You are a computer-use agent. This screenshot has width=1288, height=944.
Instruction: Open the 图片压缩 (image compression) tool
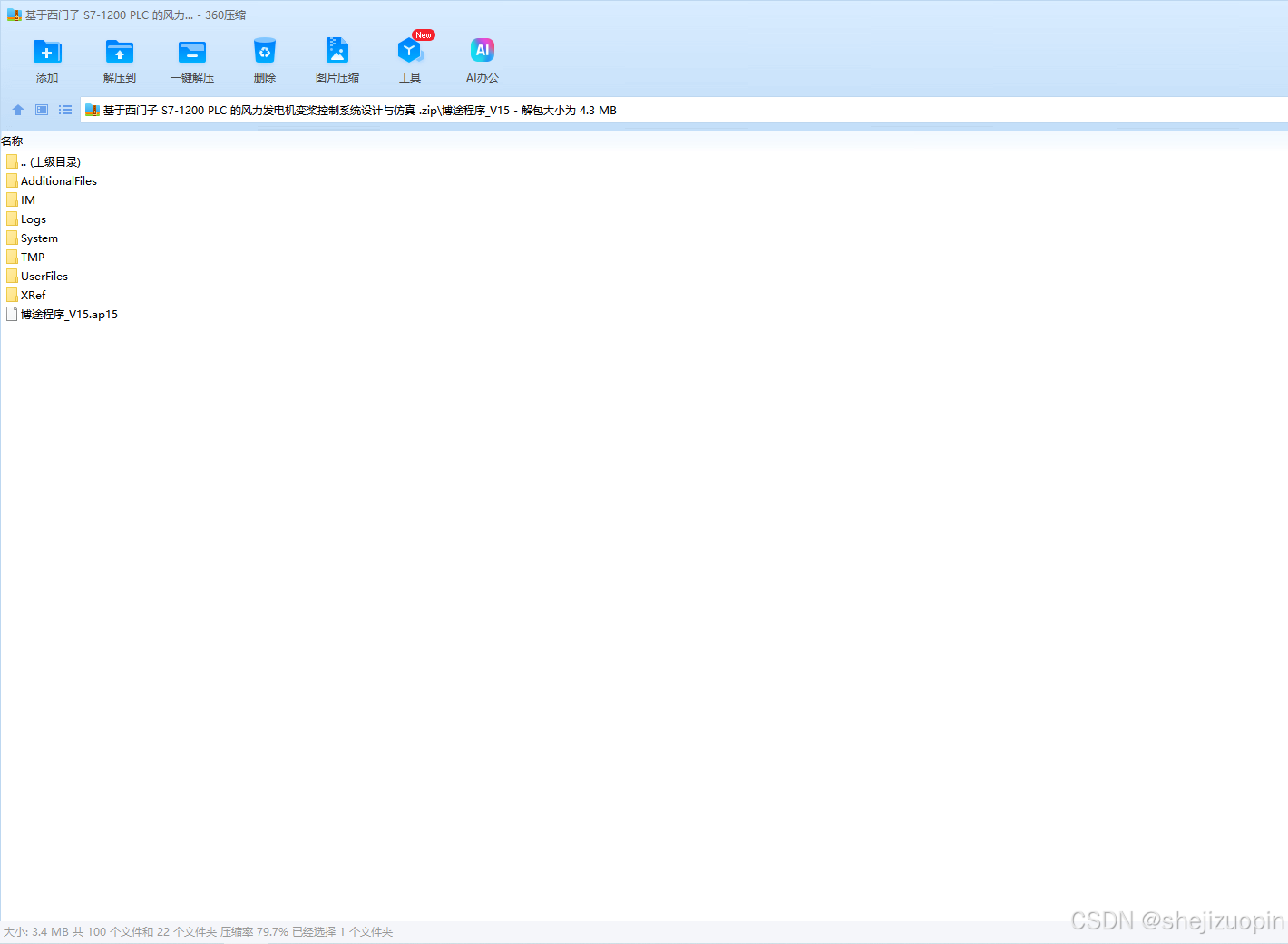pyautogui.click(x=337, y=50)
